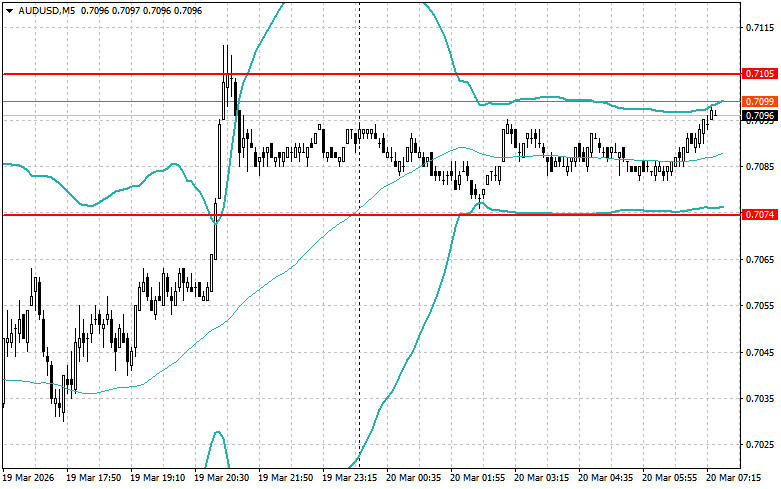Click the 0.7045 price scale value
781x489 pixels.
[x=760, y=353]
